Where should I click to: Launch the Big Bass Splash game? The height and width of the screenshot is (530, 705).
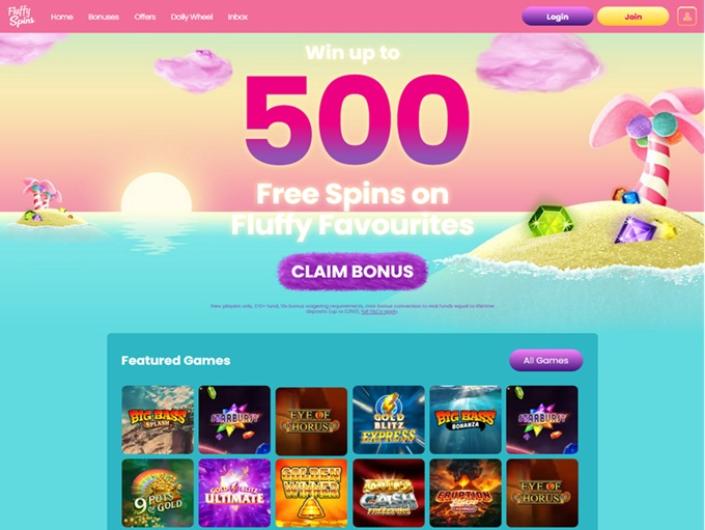(x=157, y=419)
